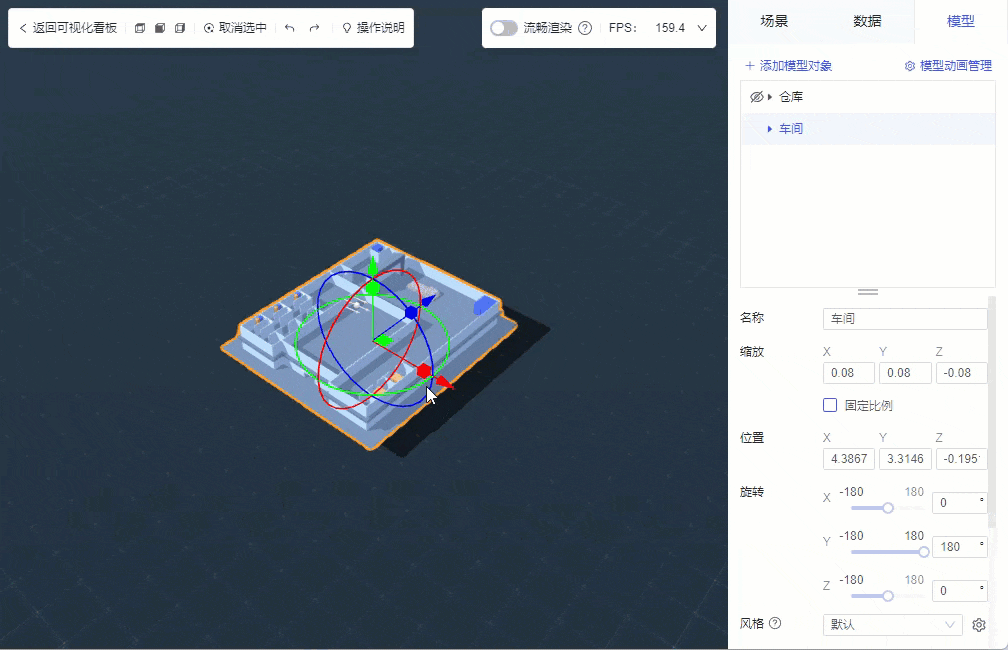This screenshot has width=1008, height=650.
Task: Expand the 仓库 tree node
Action: [770, 96]
